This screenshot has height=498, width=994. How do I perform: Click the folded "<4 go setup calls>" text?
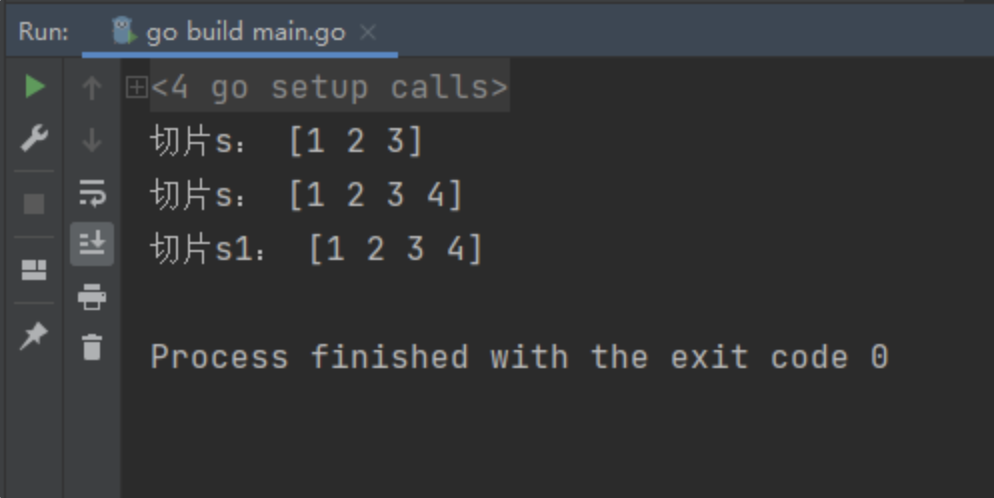coord(330,87)
